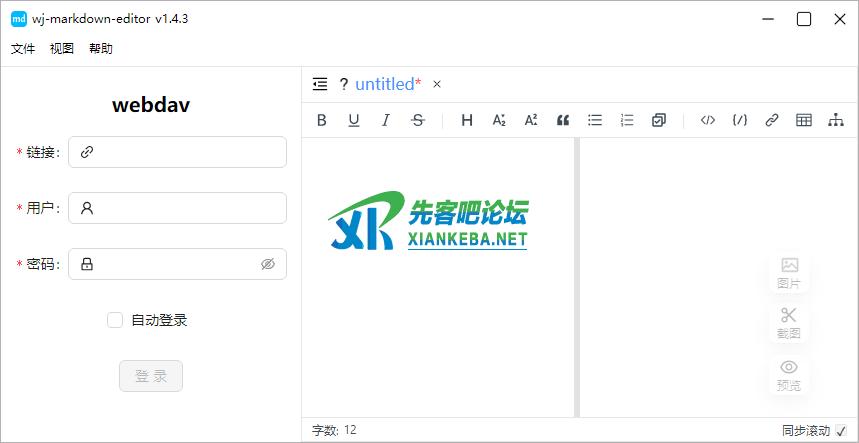The height and width of the screenshot is (443, 859).
Task: Insert a hyperlink using link icon
Action: click(771, 120)
